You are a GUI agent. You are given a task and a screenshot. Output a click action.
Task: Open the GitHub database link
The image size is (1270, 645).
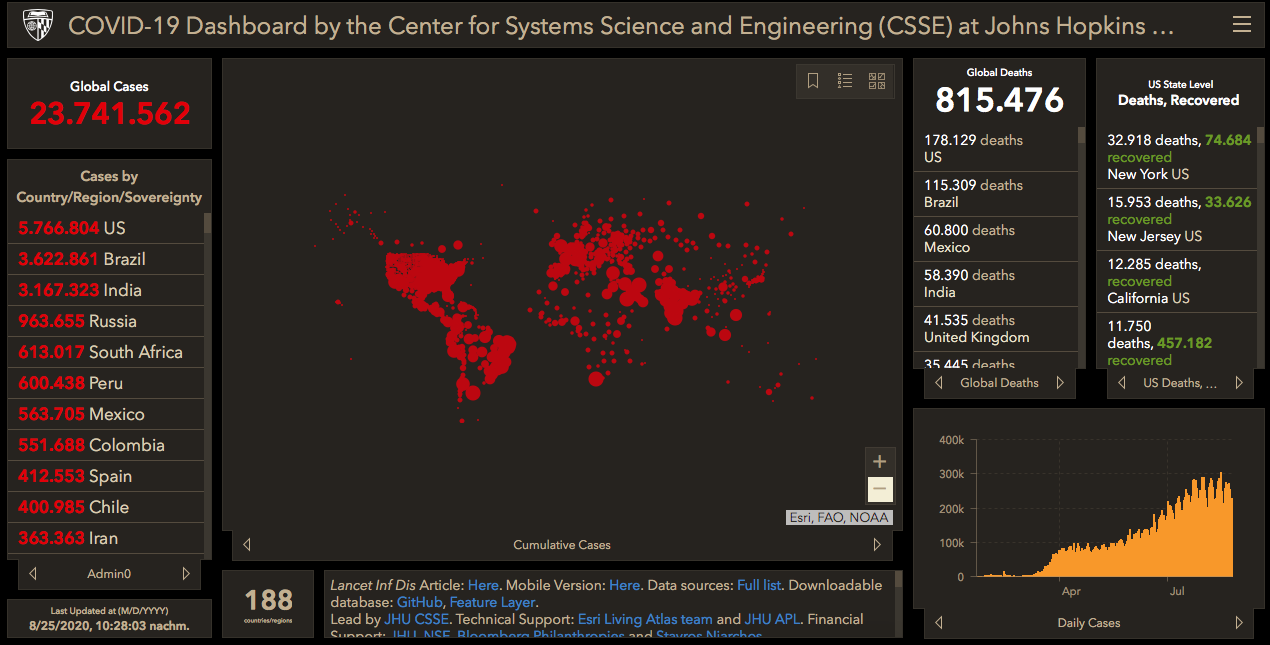(x=419, y=602)
